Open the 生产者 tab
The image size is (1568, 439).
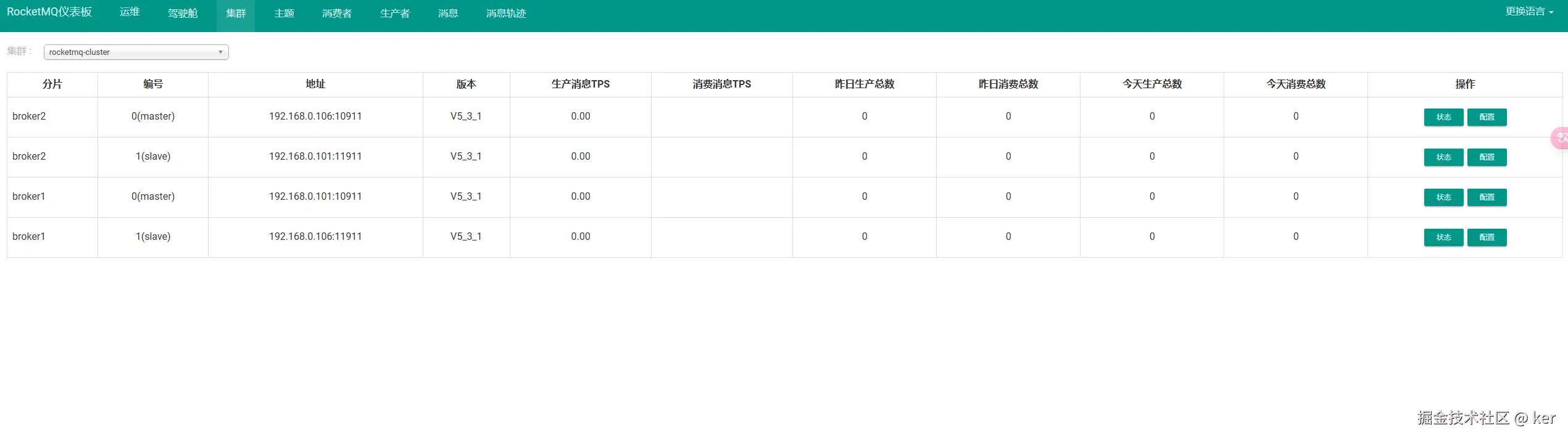(395, 13)
